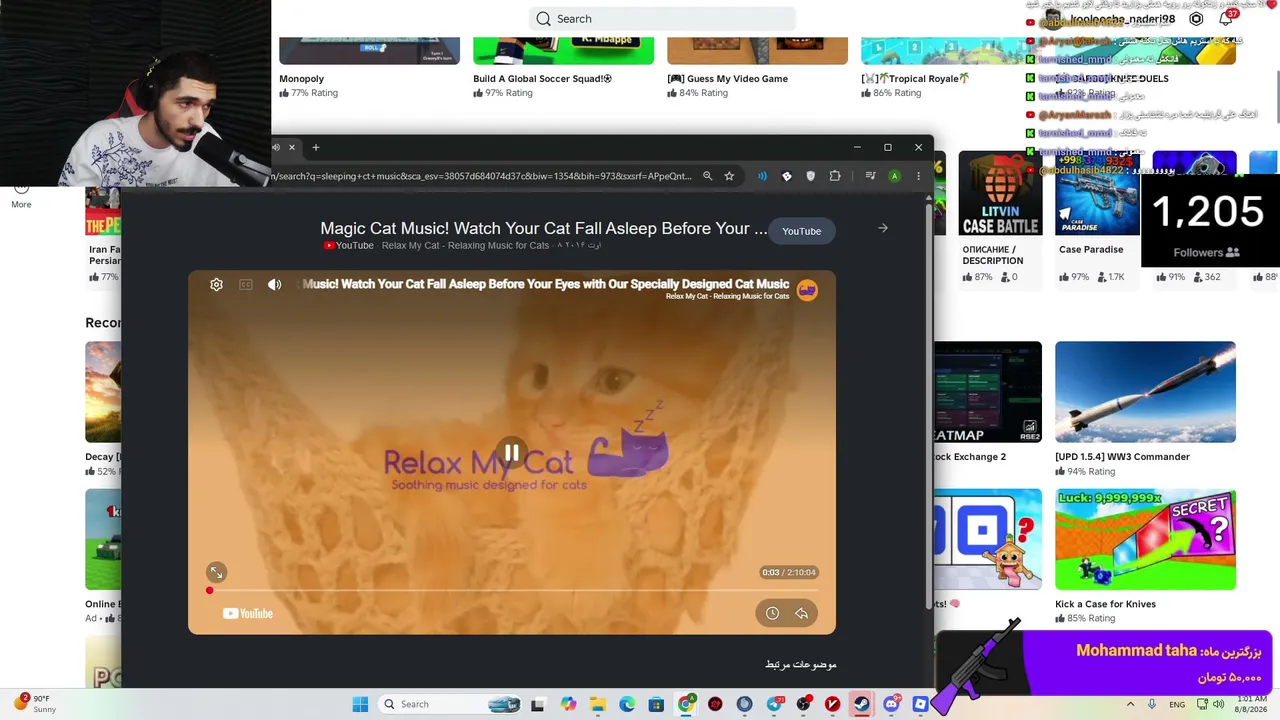
Task: Open system volume tray icon
Action: pyautogui.click(x=1218, y=704)
